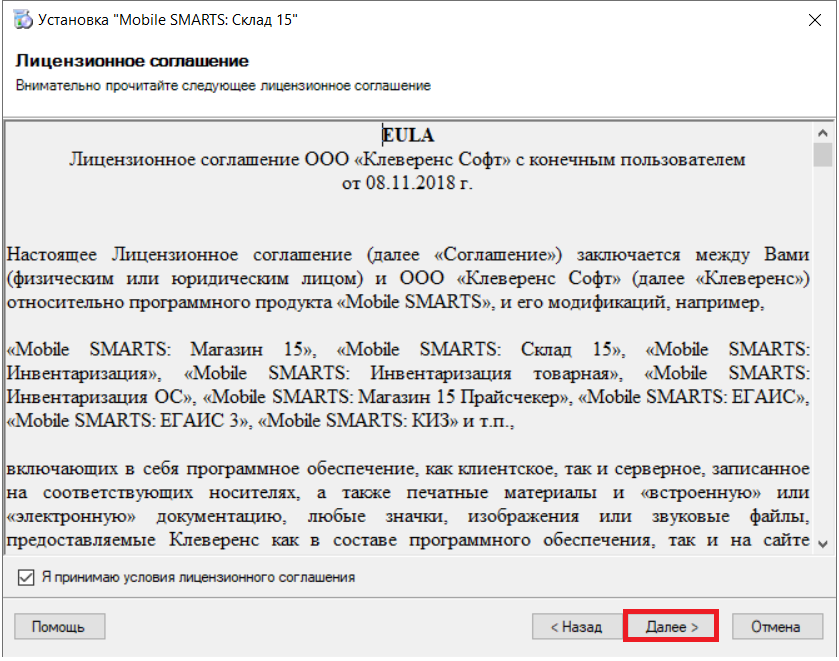Click the line starting "Настоящее Лицензионное соглашение"
Viewport: 839px width, 661px height.
pyautogui.click(x=408, y=254)
